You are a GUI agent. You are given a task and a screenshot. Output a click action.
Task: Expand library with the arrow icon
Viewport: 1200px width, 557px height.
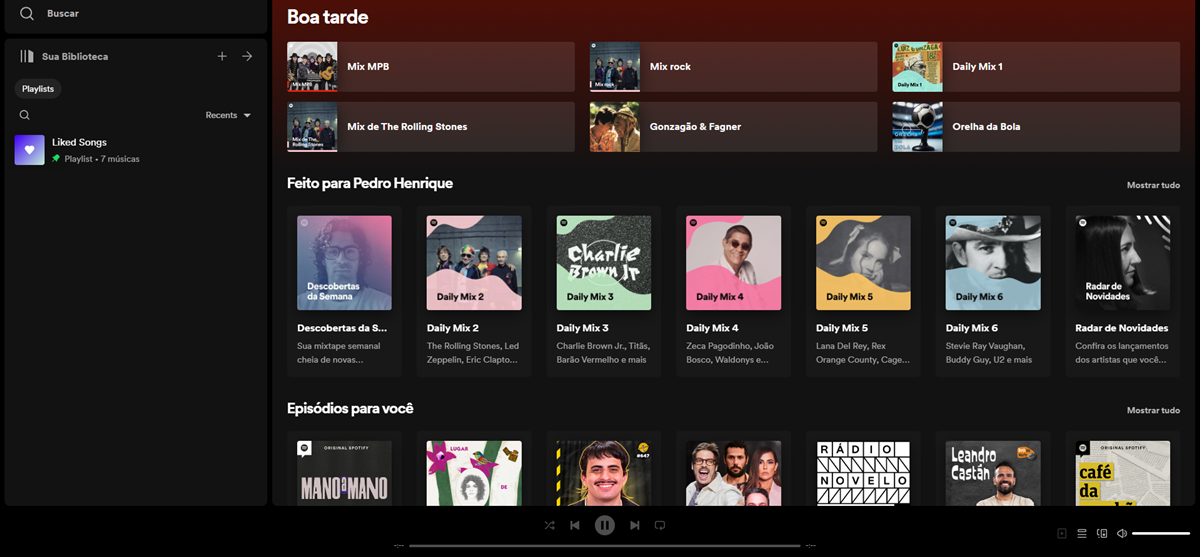click(247, 56)
